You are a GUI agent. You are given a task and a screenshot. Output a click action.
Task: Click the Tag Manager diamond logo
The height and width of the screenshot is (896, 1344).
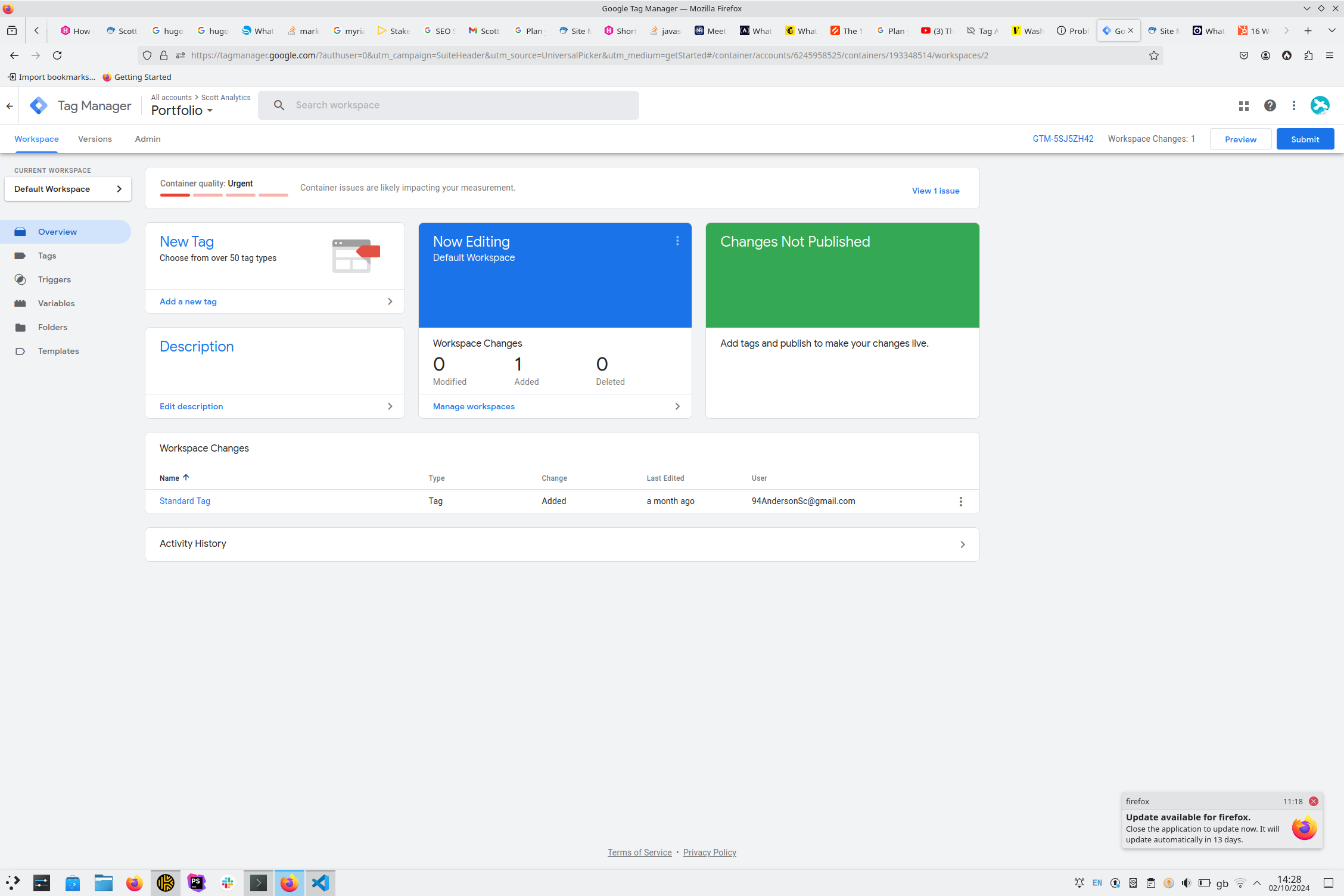point(38,105)
